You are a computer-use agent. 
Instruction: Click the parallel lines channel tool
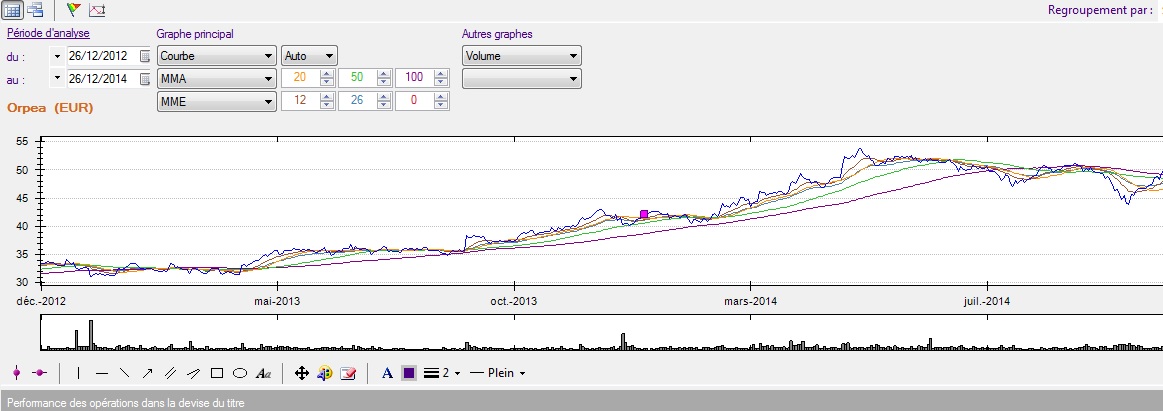pyautogui.click(x=171, y=373)
